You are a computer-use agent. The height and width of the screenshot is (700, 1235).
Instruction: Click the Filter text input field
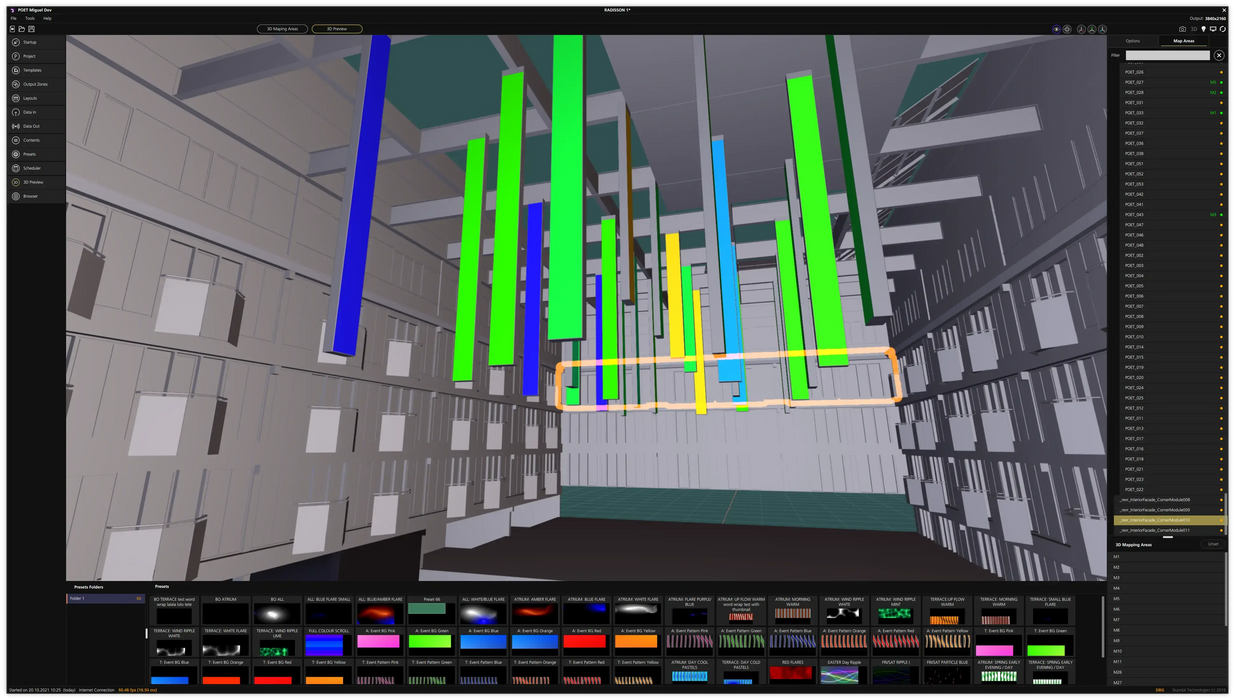pyautogui.click(x=1167, y=55)
